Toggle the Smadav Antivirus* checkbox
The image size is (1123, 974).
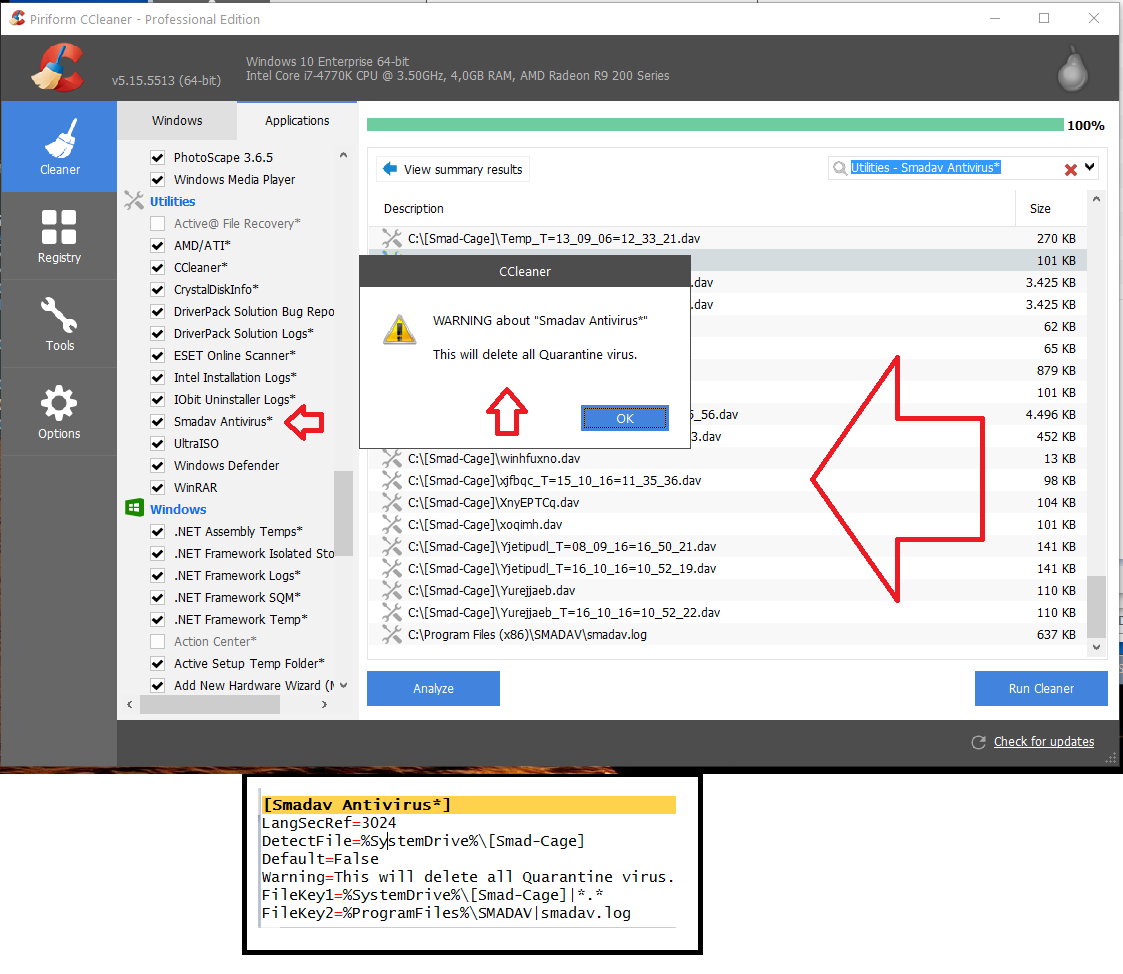[158, 421]
